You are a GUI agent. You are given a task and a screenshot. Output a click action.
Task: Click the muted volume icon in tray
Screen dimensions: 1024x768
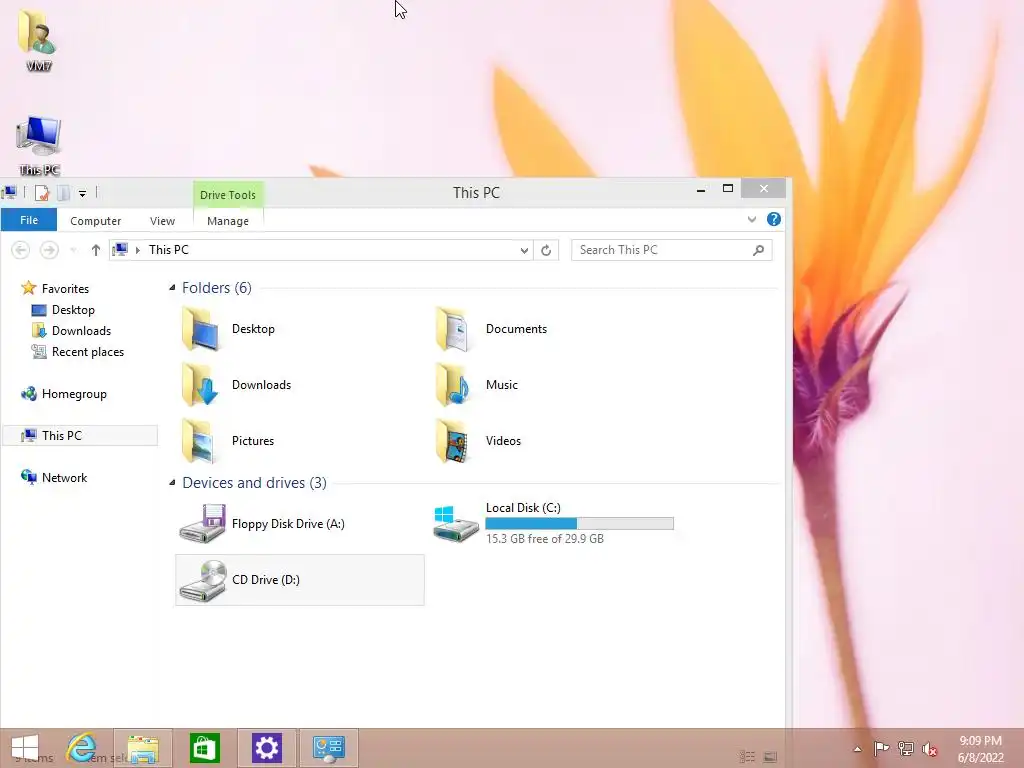[x=930, y=748]
